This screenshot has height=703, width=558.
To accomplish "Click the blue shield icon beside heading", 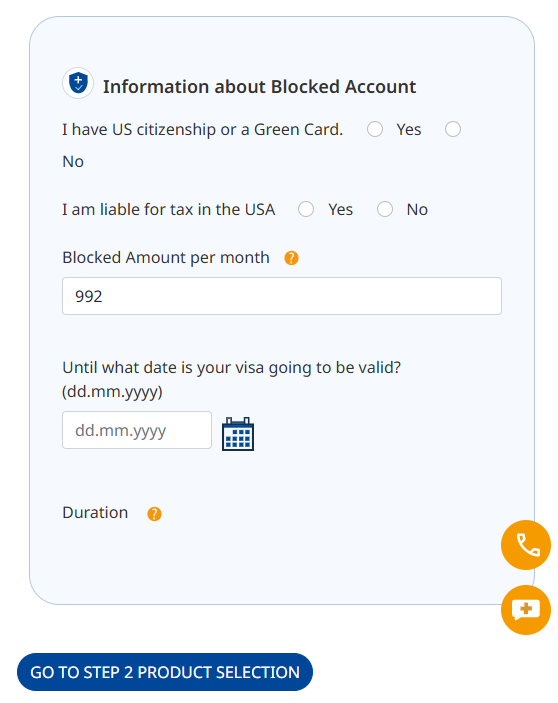I will tap(78, 83).
